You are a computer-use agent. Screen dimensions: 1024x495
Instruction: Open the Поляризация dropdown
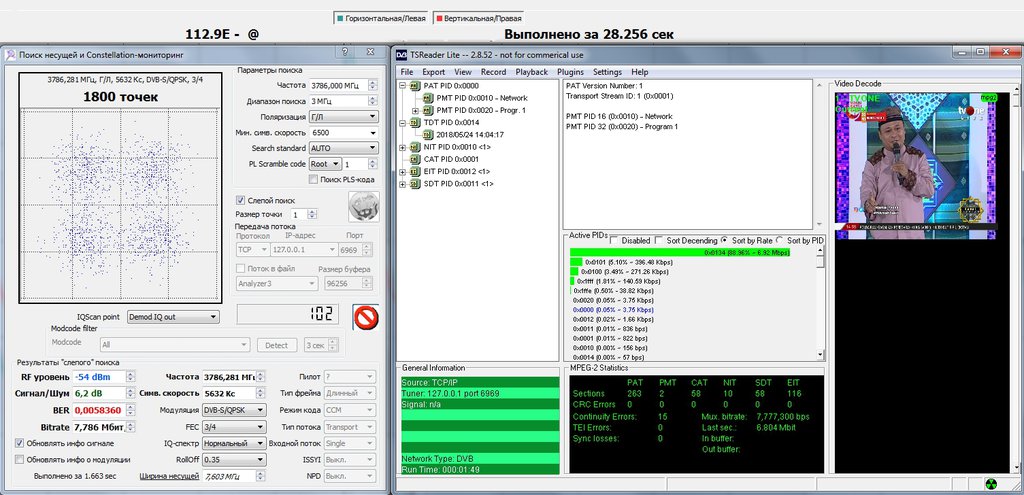pos(343,117)
